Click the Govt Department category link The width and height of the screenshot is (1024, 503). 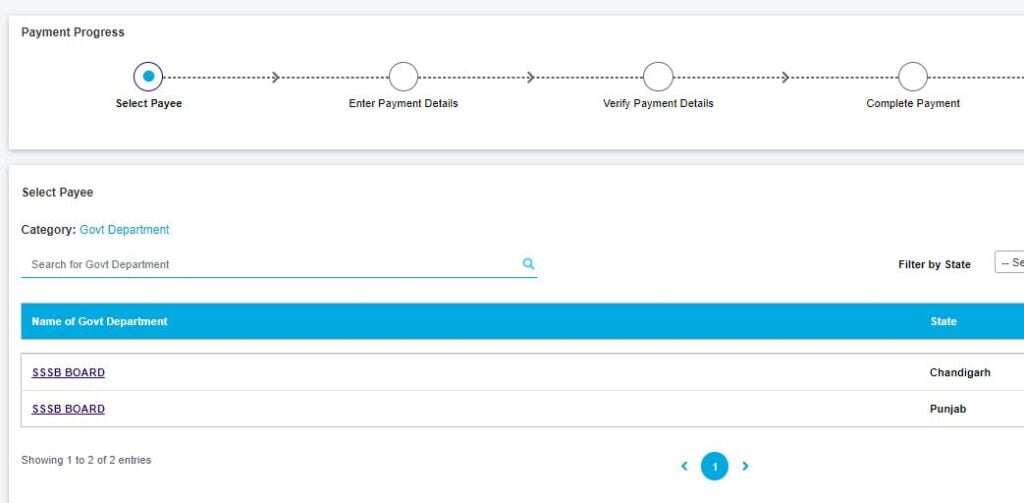(x=124, y=230)
